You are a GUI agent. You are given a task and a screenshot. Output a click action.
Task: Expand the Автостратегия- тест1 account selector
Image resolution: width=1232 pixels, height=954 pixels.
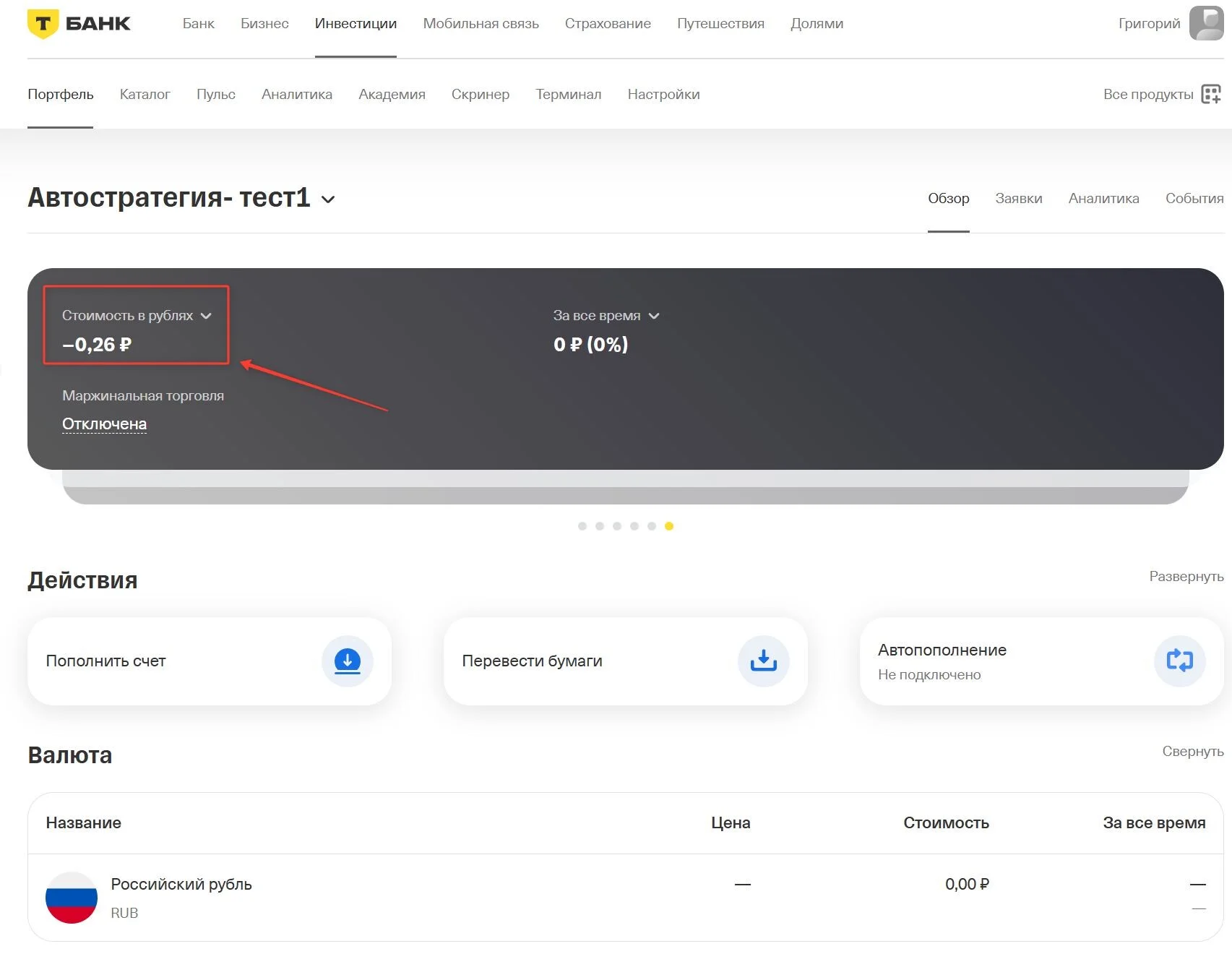(328, 199)
